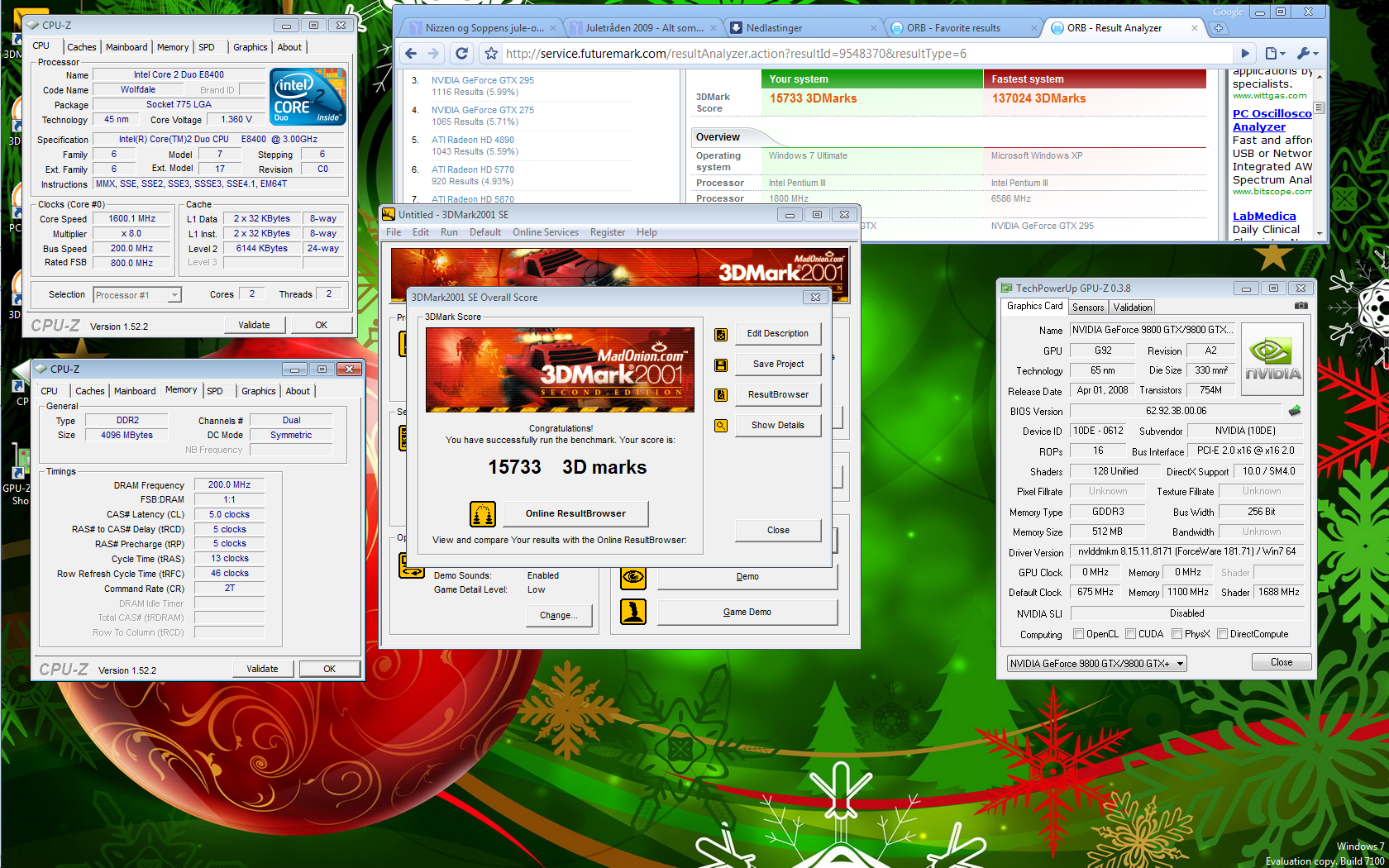Toggle the PhysX checkbox
This screenshot has width=1389, height=868.
click(1177, 634)
